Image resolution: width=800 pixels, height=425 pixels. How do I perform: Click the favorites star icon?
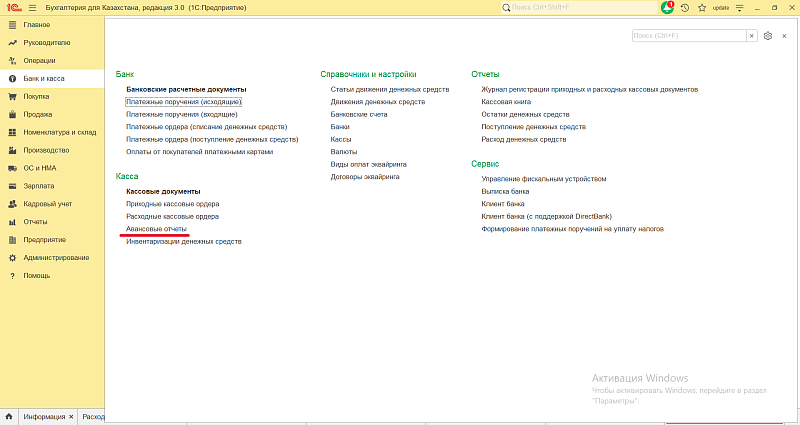click(x=701, y=7)
